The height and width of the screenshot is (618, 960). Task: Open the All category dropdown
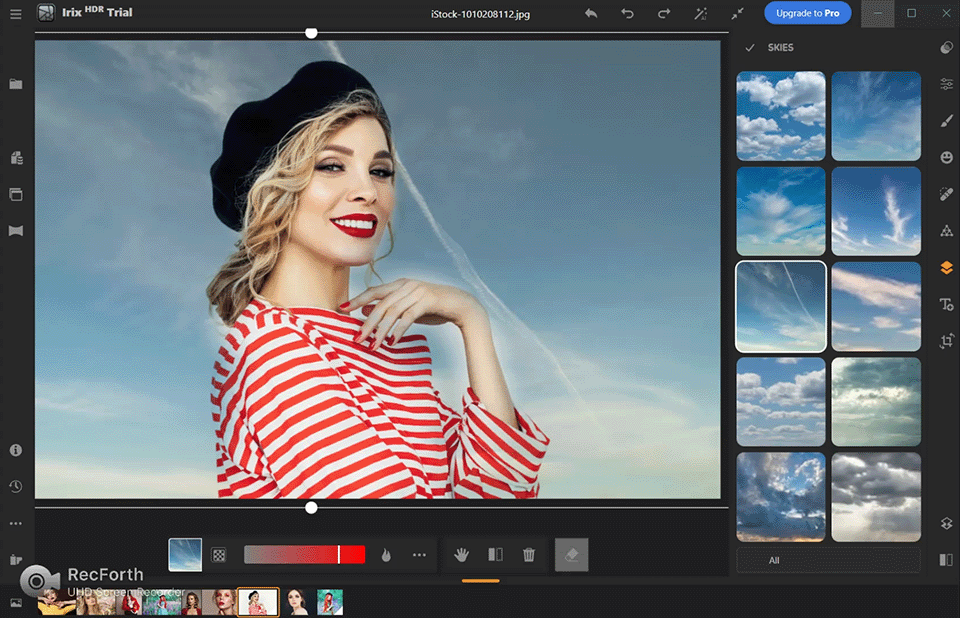tap(828, 560)
